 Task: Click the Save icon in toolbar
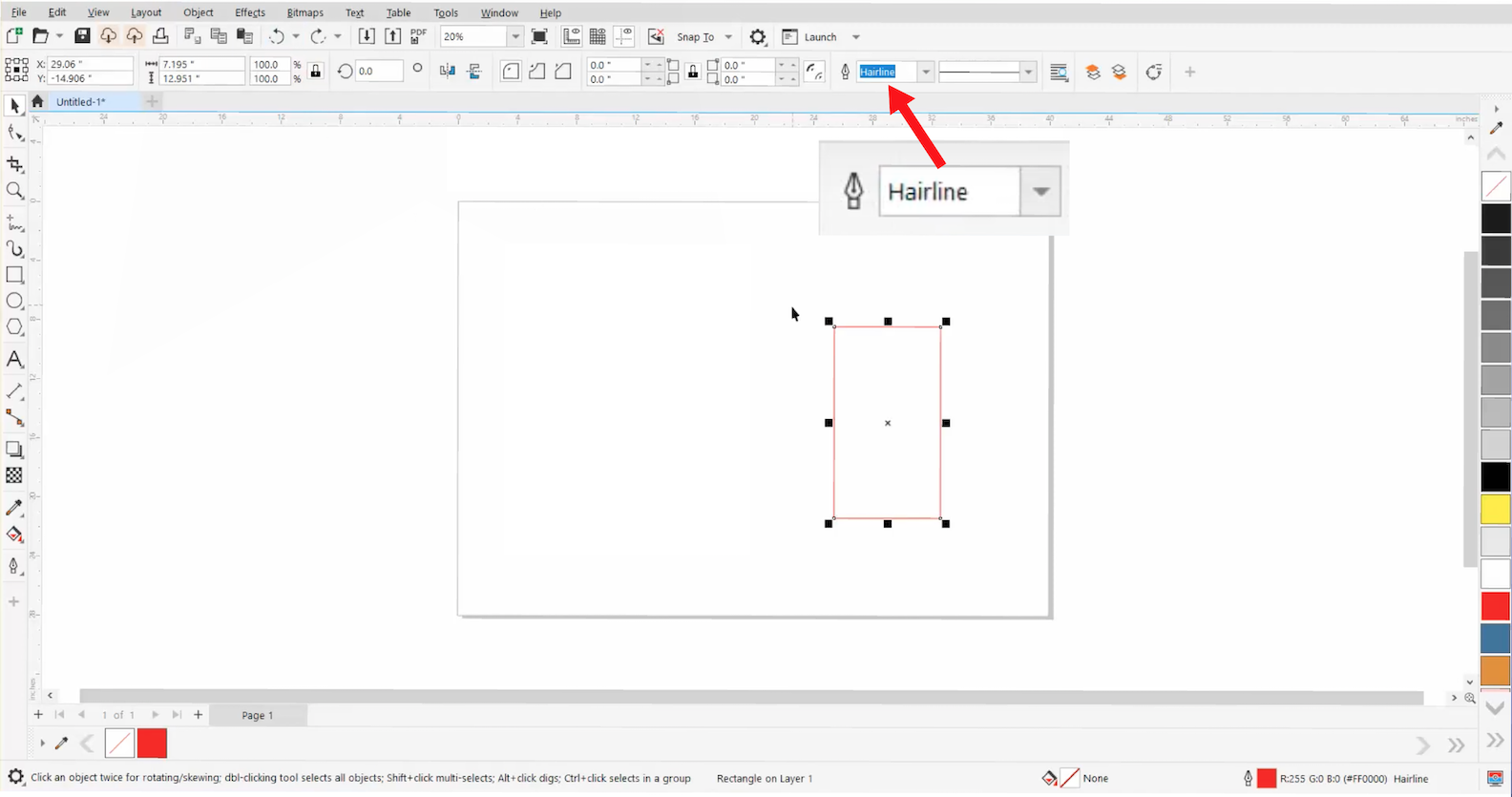[x=82, y=36]
